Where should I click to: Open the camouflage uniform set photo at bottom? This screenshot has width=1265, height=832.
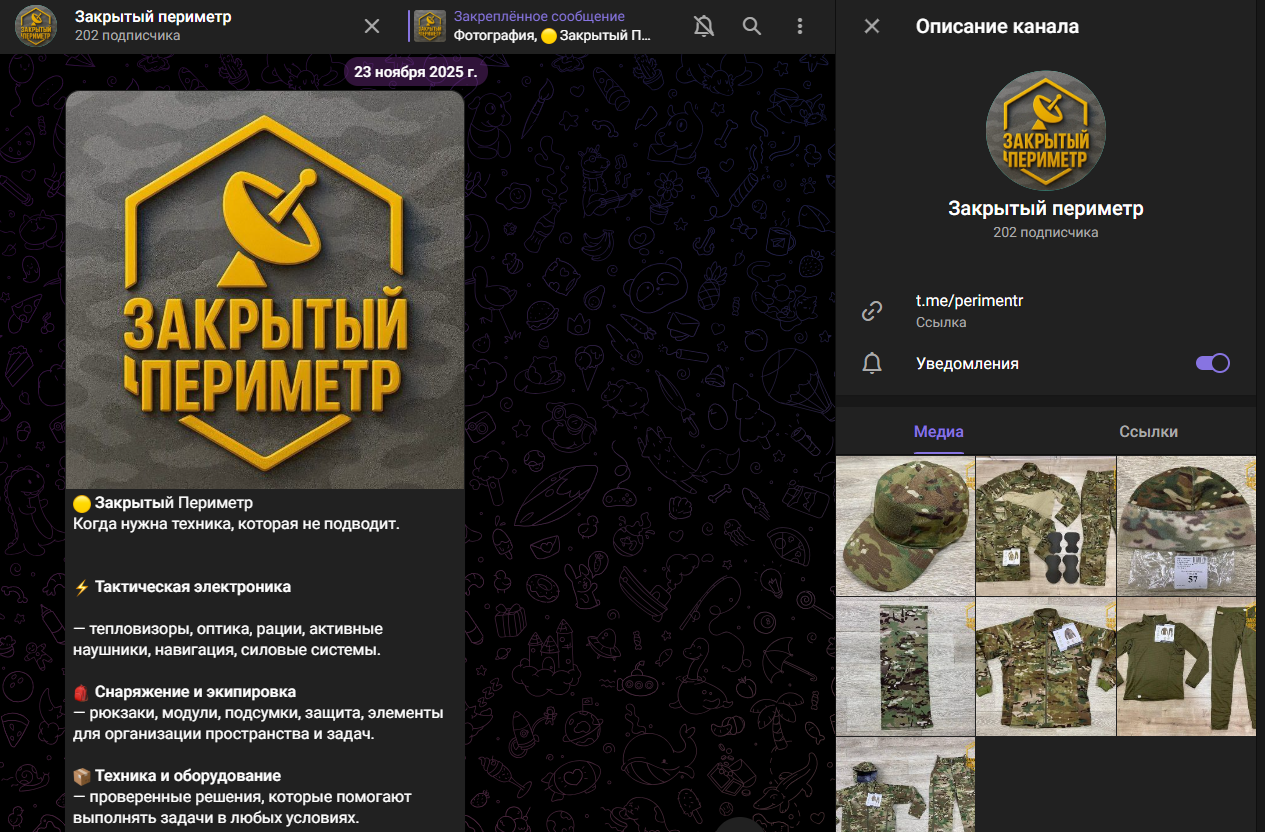(x=905, y=785)
